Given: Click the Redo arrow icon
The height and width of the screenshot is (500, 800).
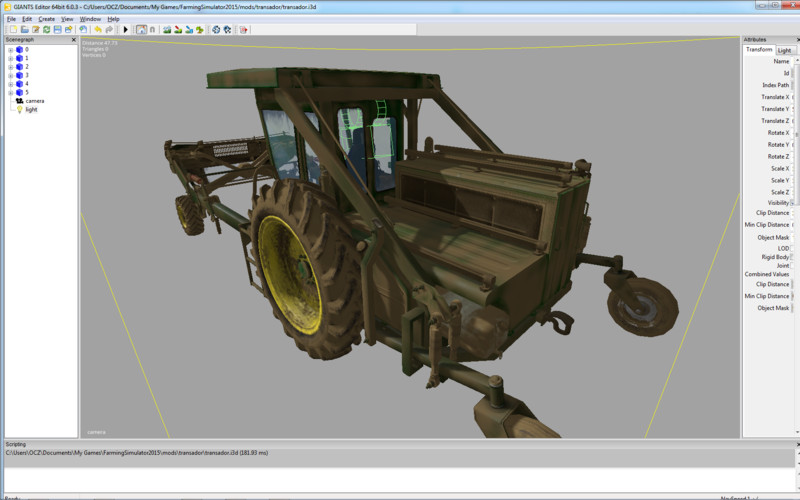Looking at the screenshot, I should tap(108, 29).
